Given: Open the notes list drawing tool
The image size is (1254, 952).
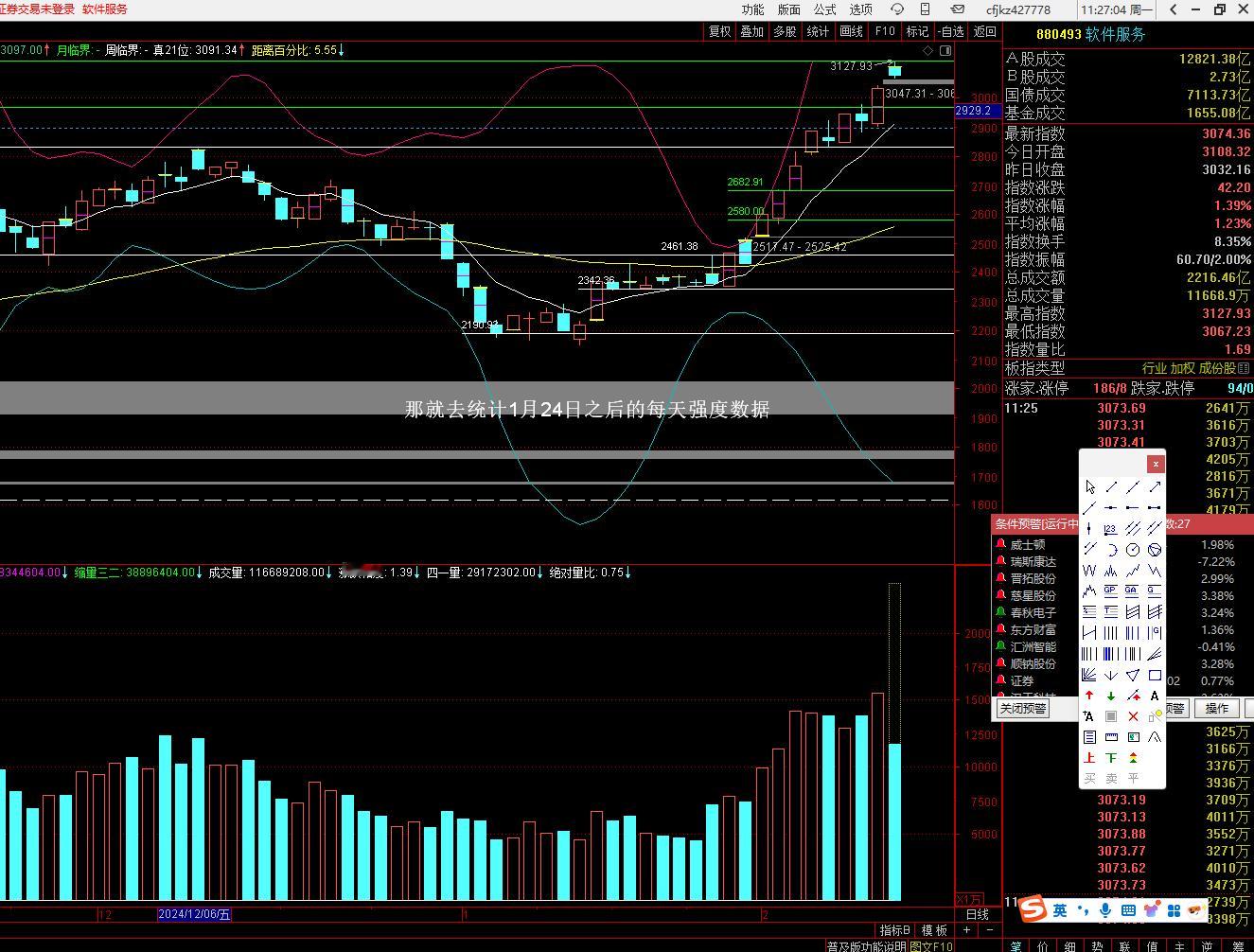Looking at the screenshot, I should pyautogui.click(x=1089, y=736).
